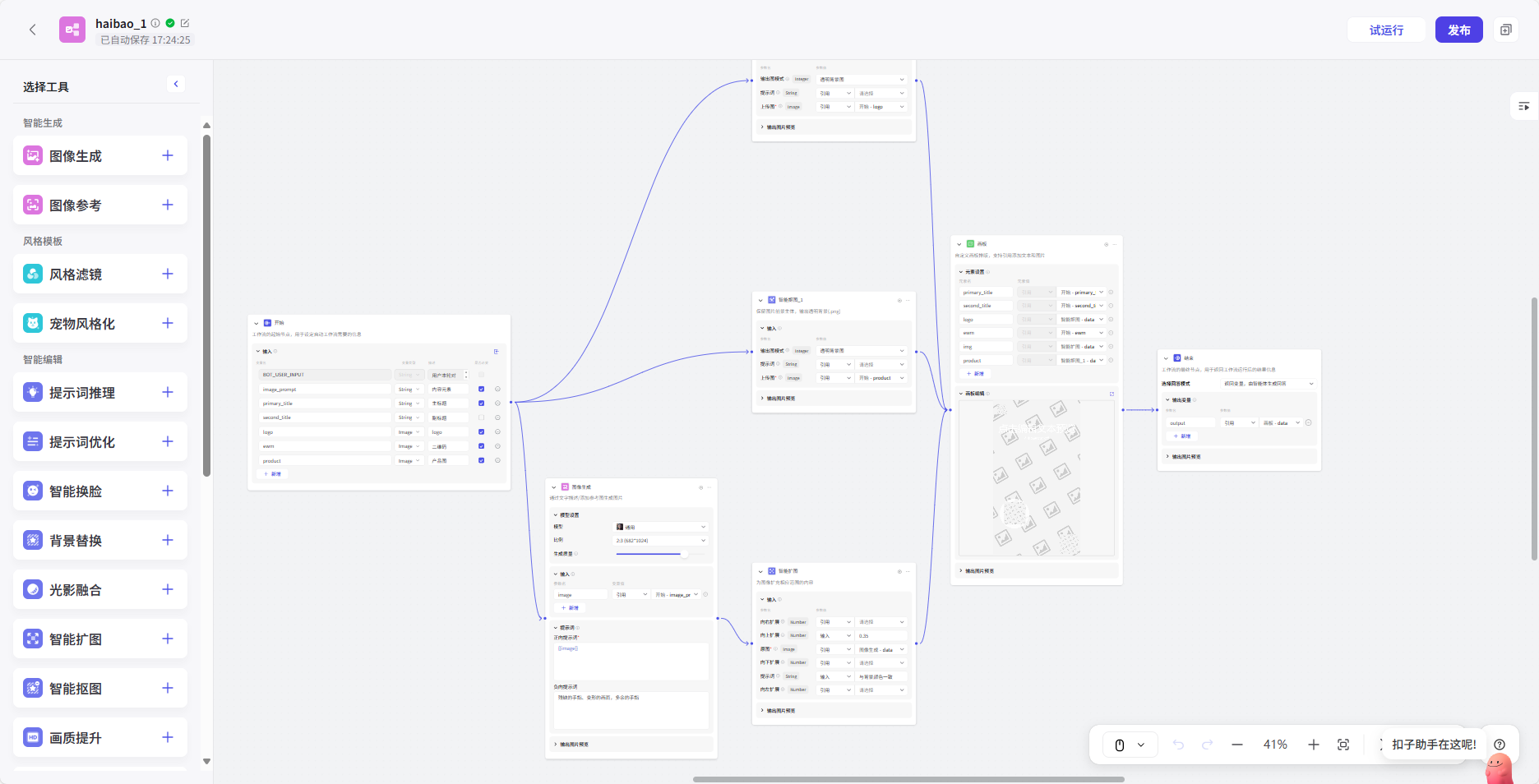The height and width of the screenshot is (784, 1539).
Task: Click the fit-to-view icon in the zoom toolbar
Action: (1343, 745)
